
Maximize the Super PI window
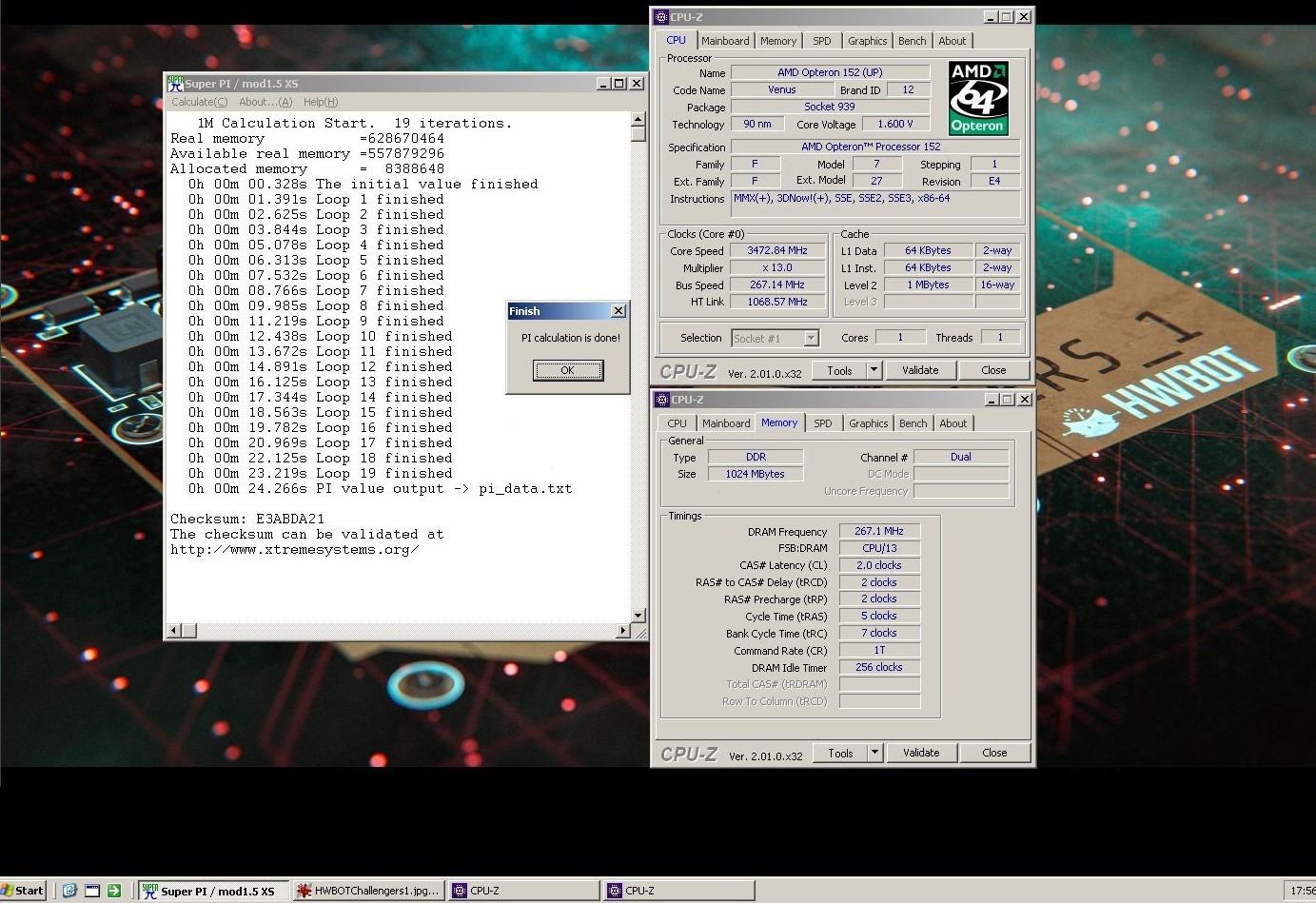click(619, 84)
